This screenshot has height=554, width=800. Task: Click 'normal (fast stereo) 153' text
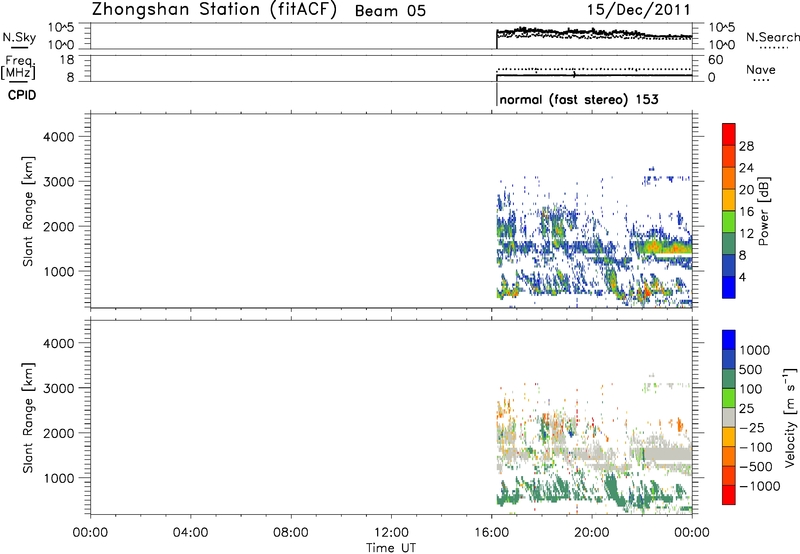click(x=579, y=99)
